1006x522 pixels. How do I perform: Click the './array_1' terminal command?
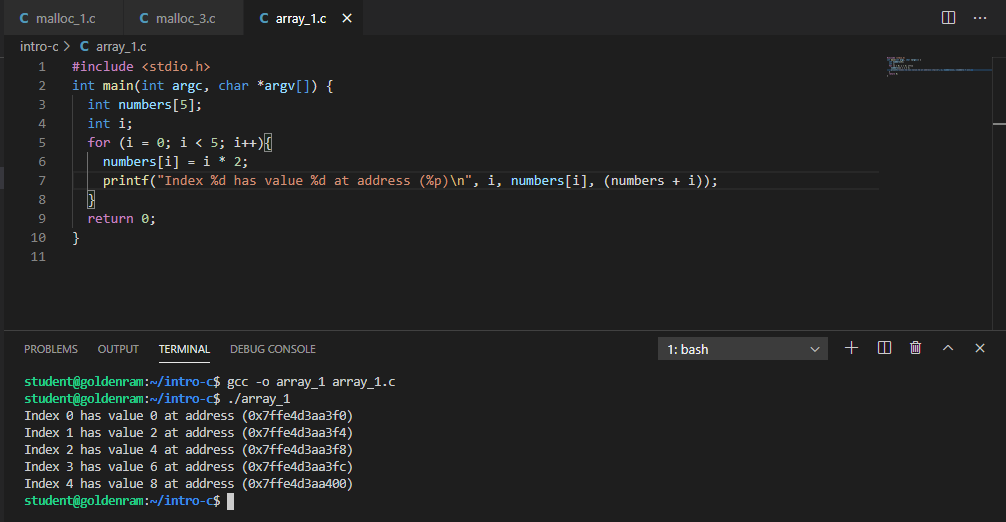click(x=259, y=399)
